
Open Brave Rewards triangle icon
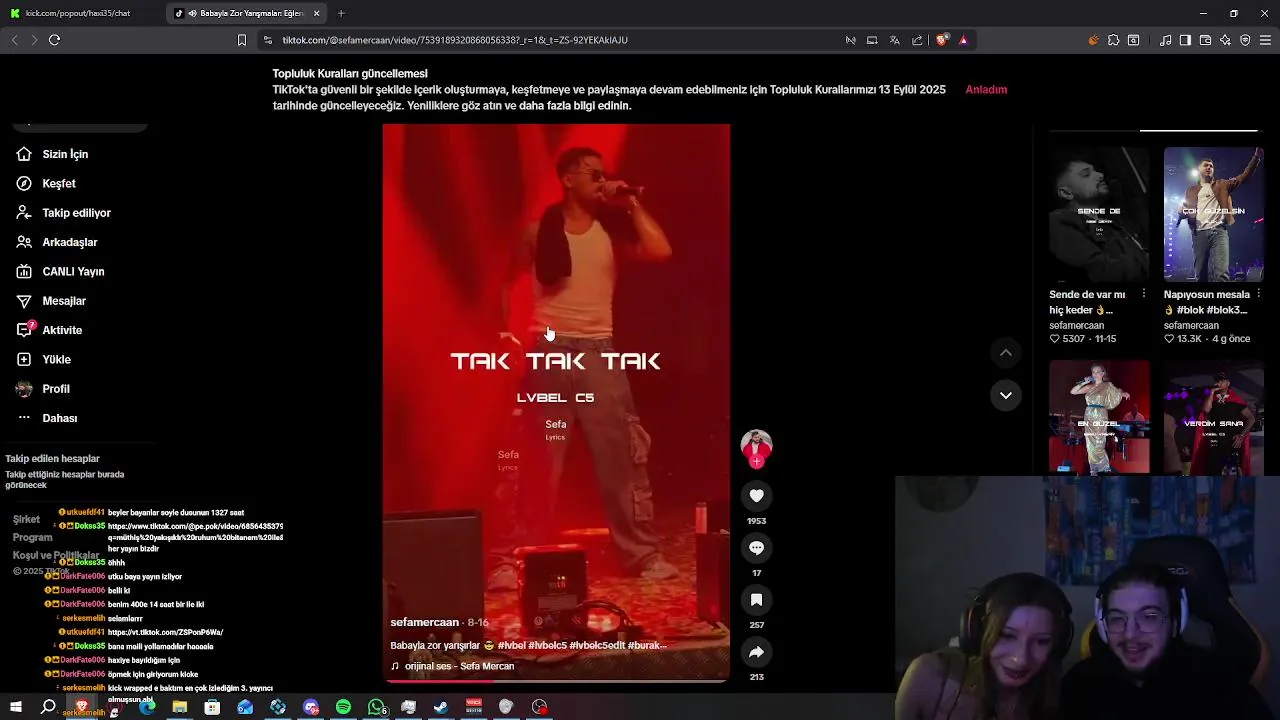coord(963,40)
